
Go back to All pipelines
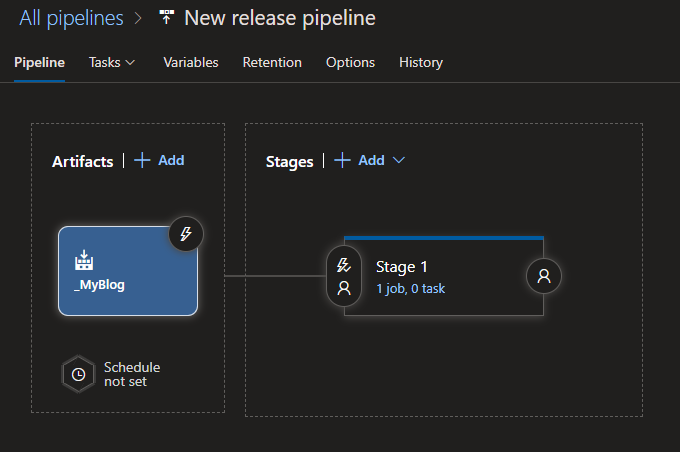coord(72,18)
